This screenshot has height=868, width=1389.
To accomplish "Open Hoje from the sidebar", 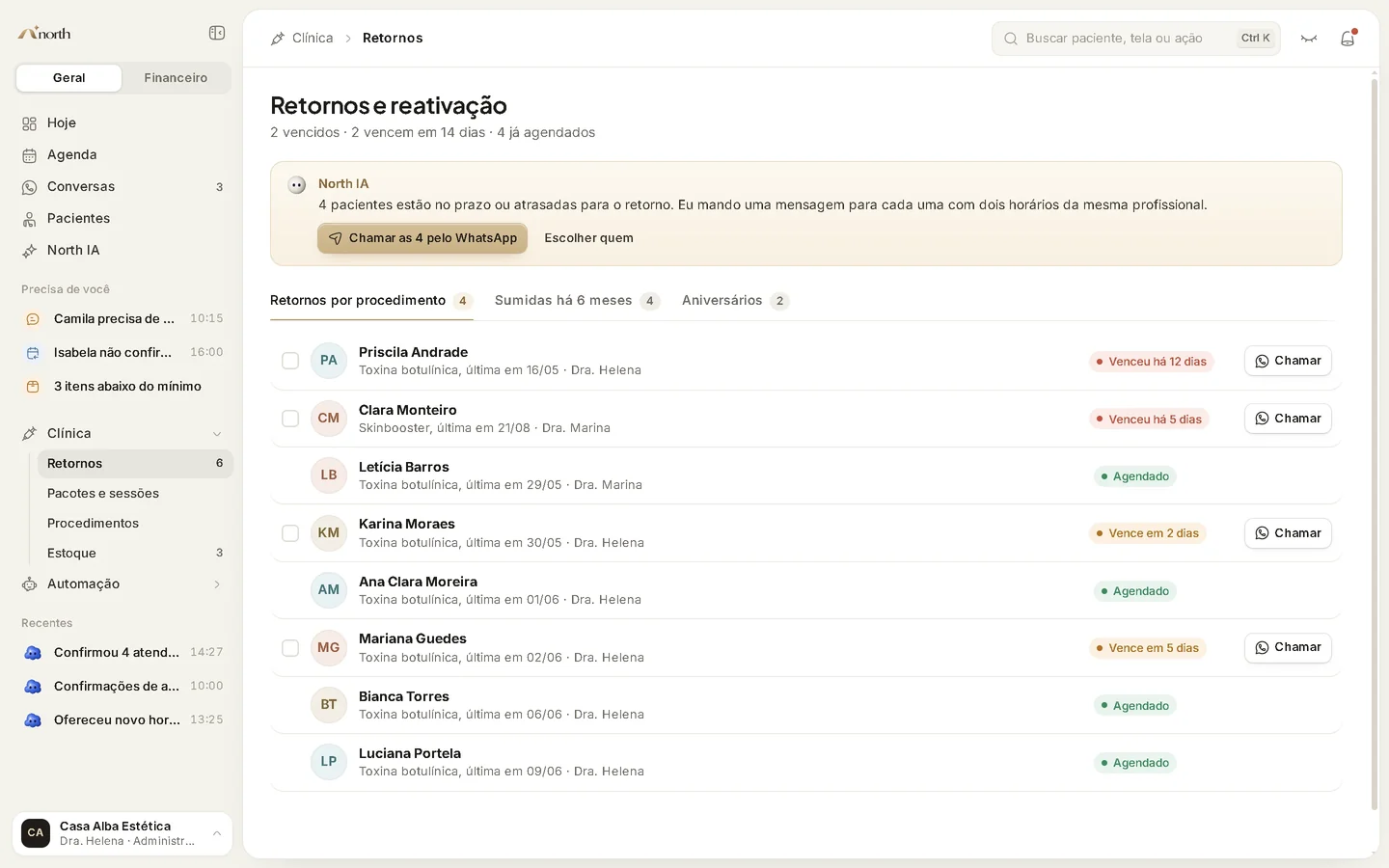I will pyautogui.click(x=123, y=122).
